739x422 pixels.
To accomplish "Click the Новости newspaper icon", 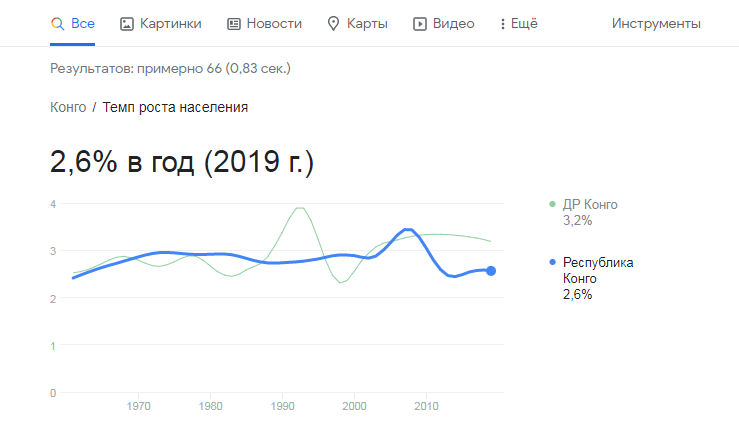I will point(234,24).
